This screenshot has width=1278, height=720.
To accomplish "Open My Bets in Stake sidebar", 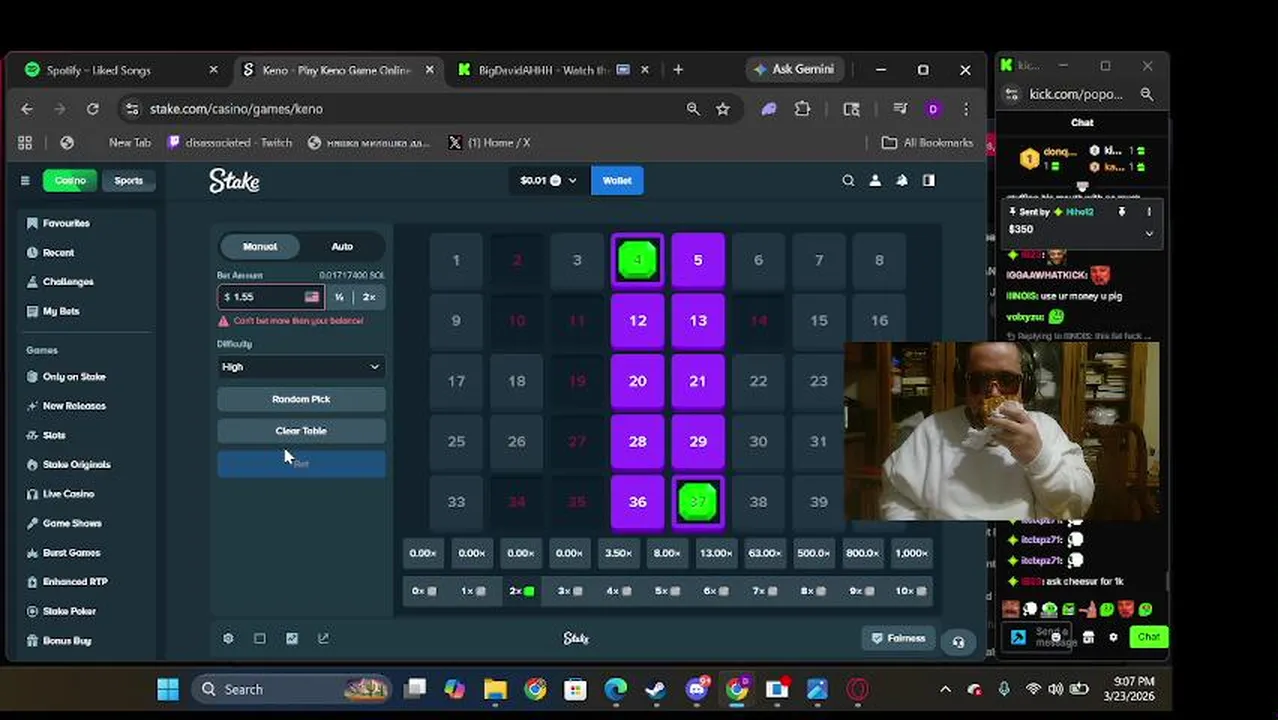I will [x=60, y=311].
